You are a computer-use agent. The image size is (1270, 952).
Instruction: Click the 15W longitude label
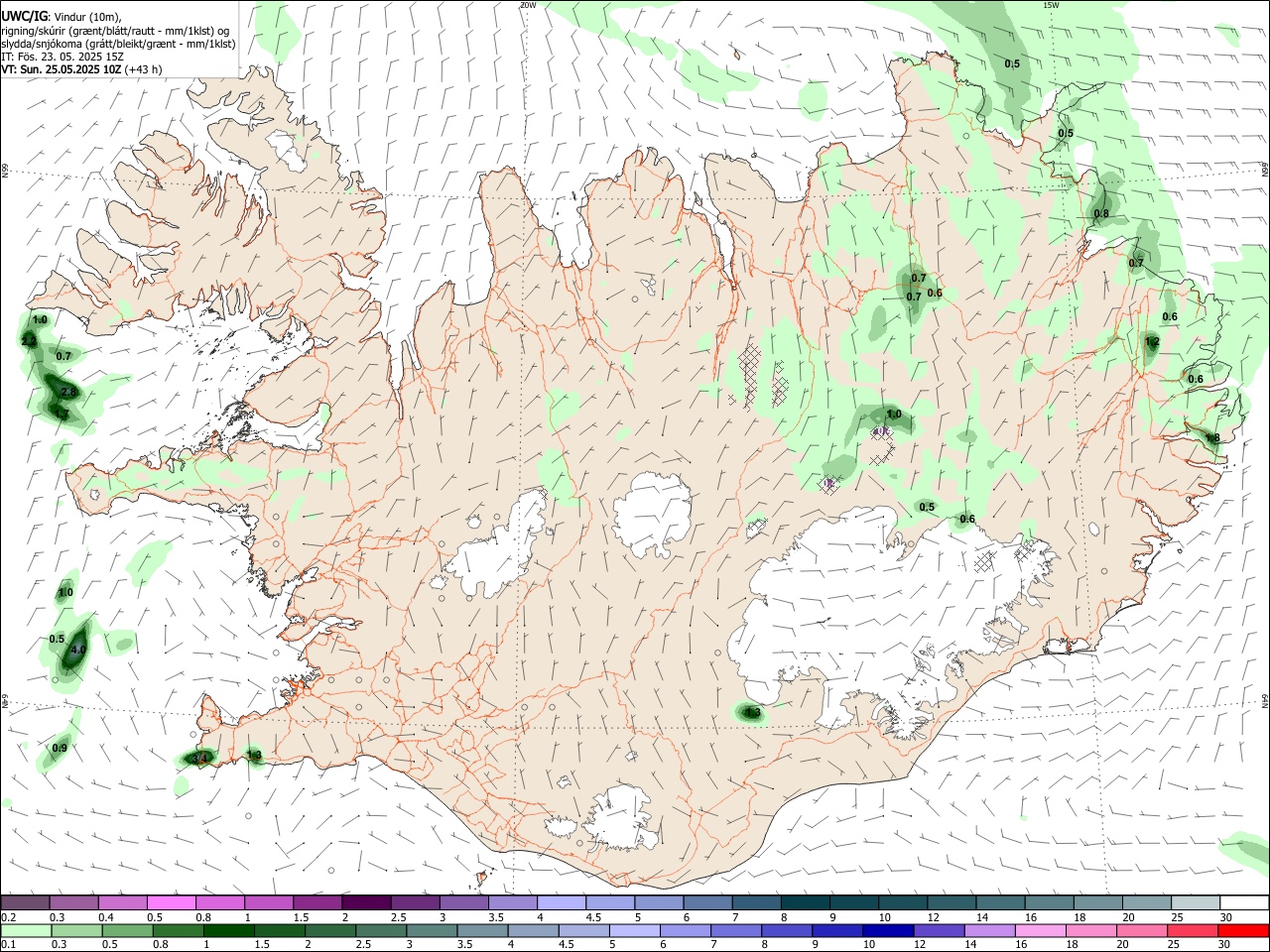click(1051, 5)
